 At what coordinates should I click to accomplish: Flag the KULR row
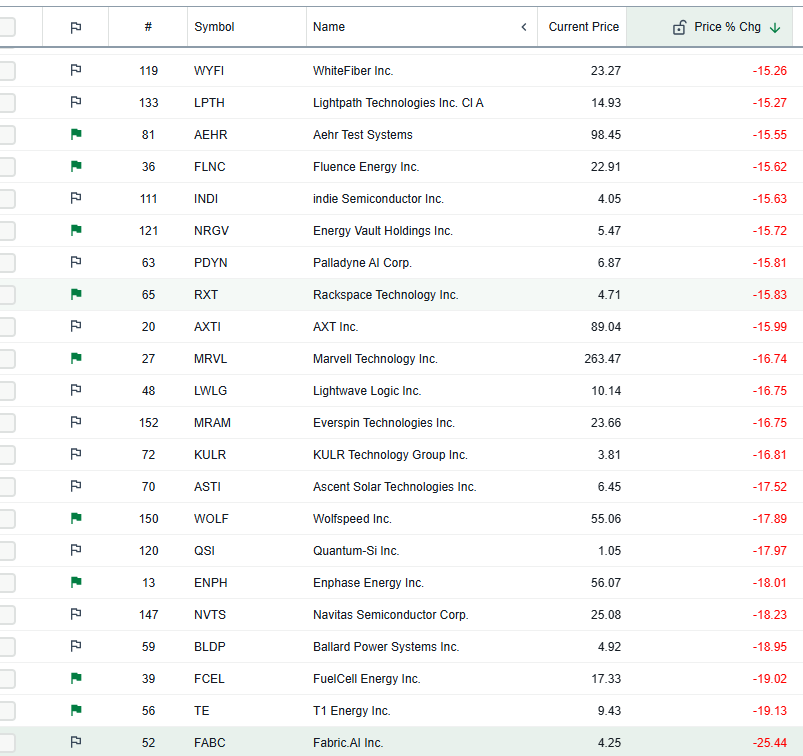point(76,454)
